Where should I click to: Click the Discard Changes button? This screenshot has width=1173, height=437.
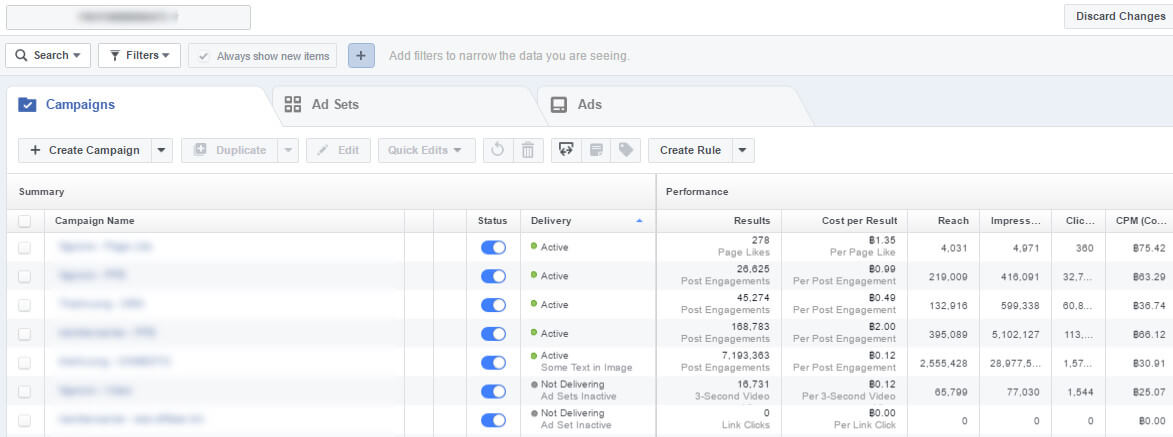(x=1119, y=16)
